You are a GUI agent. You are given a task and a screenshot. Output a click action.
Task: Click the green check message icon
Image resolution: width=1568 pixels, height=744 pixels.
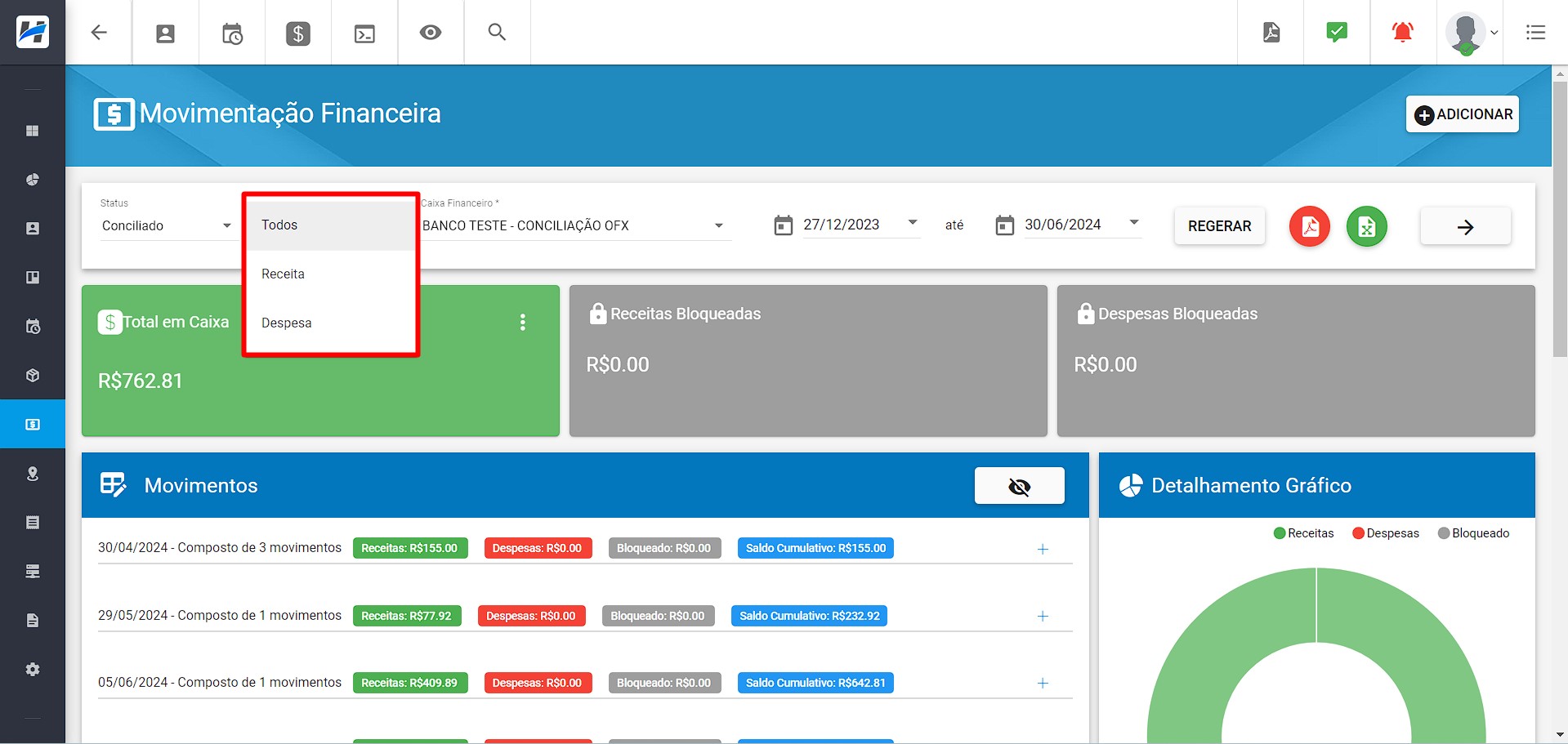click(1337, 32)
